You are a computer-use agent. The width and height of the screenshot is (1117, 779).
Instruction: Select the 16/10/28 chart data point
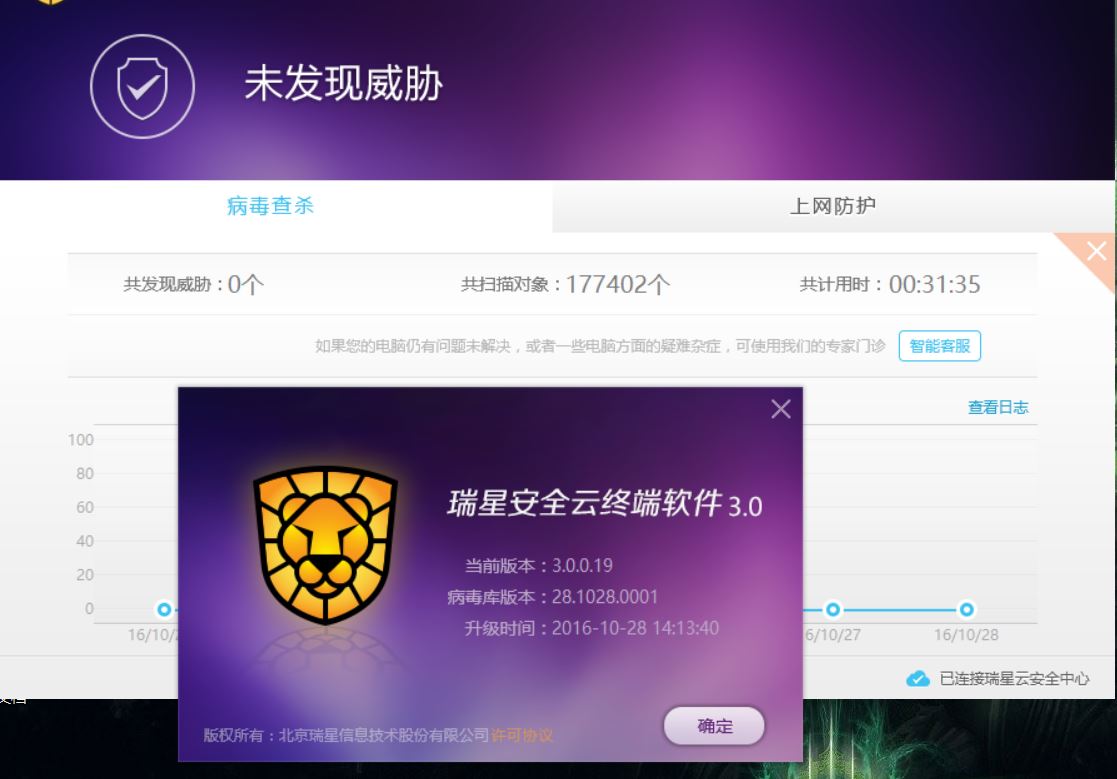coord(966,610)
